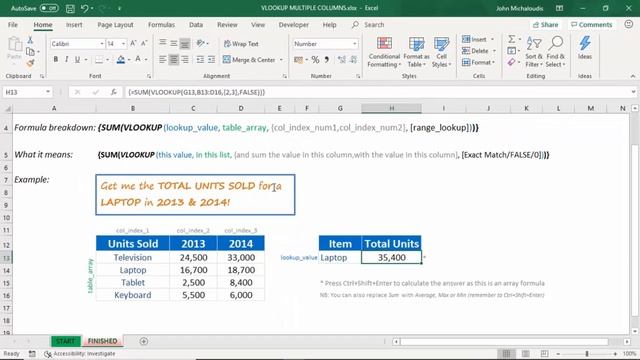
Task: Click the Decrease Indent icon
Action: click(200, 60)
